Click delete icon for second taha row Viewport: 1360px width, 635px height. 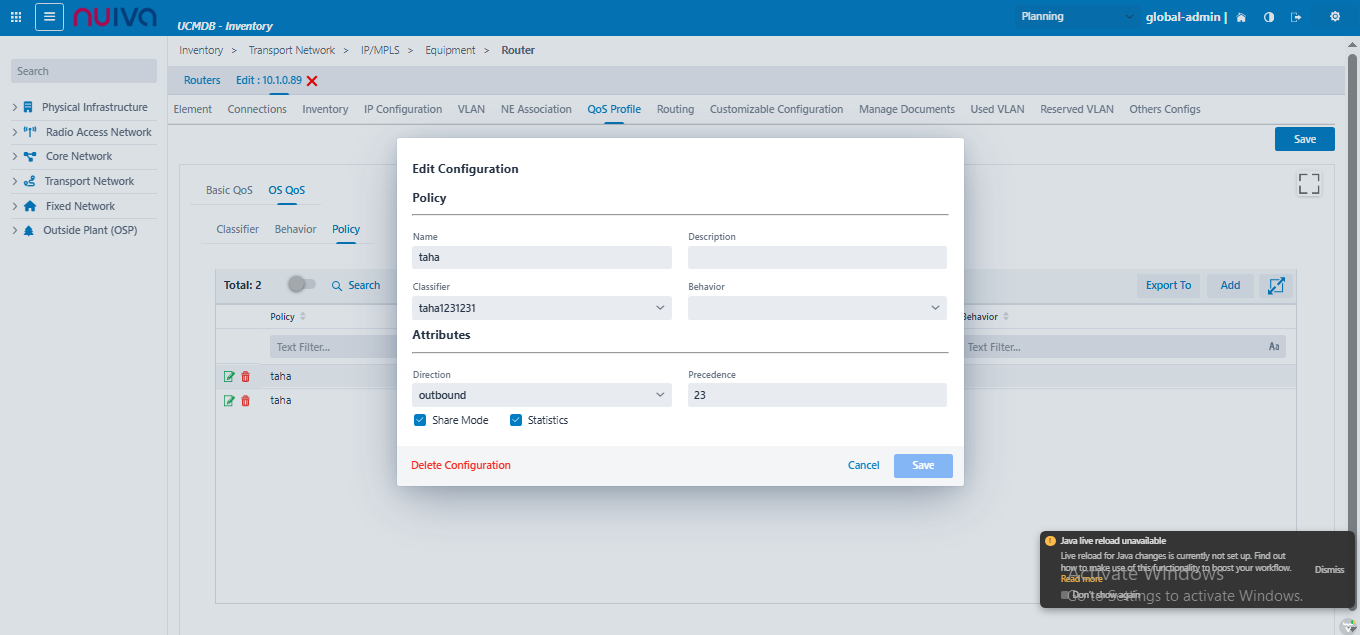pos(246,400)
